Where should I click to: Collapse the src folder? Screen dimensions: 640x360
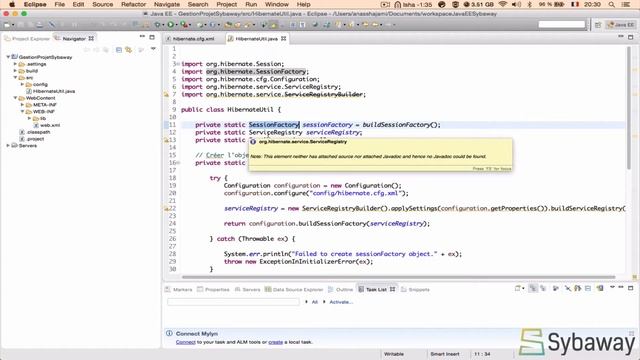pyautogui.click(x=15, y=78)
